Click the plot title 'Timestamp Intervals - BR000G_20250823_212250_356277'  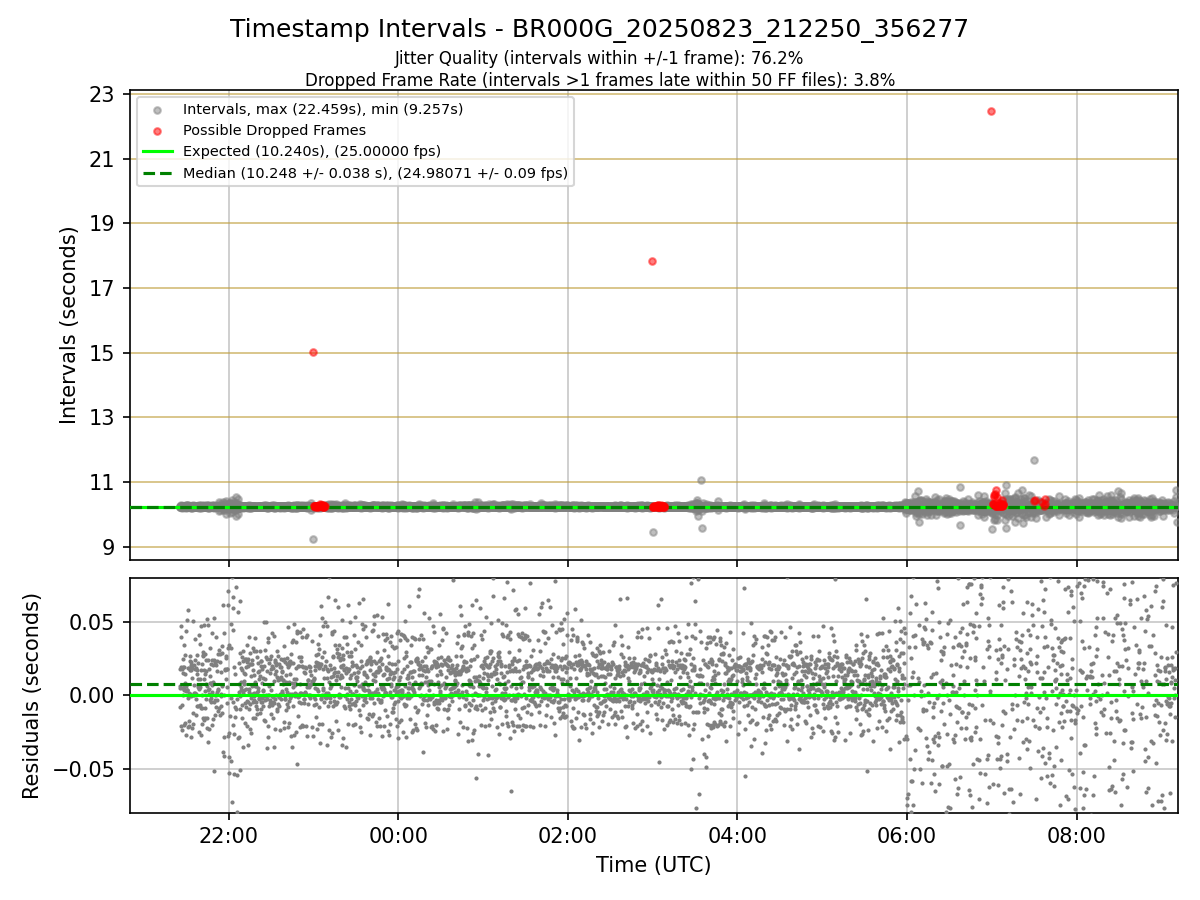[x=599, y=29]
